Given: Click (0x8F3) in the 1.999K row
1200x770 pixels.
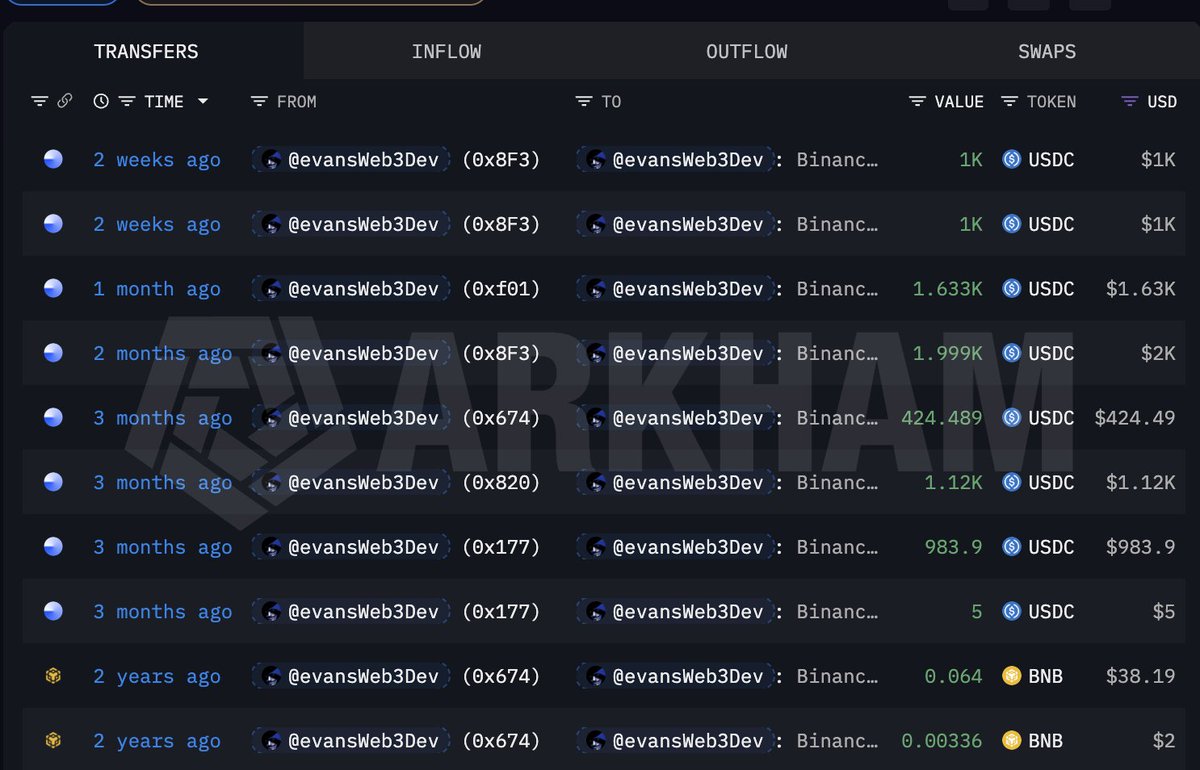Looking at the screenshot, I should point(501,353).
